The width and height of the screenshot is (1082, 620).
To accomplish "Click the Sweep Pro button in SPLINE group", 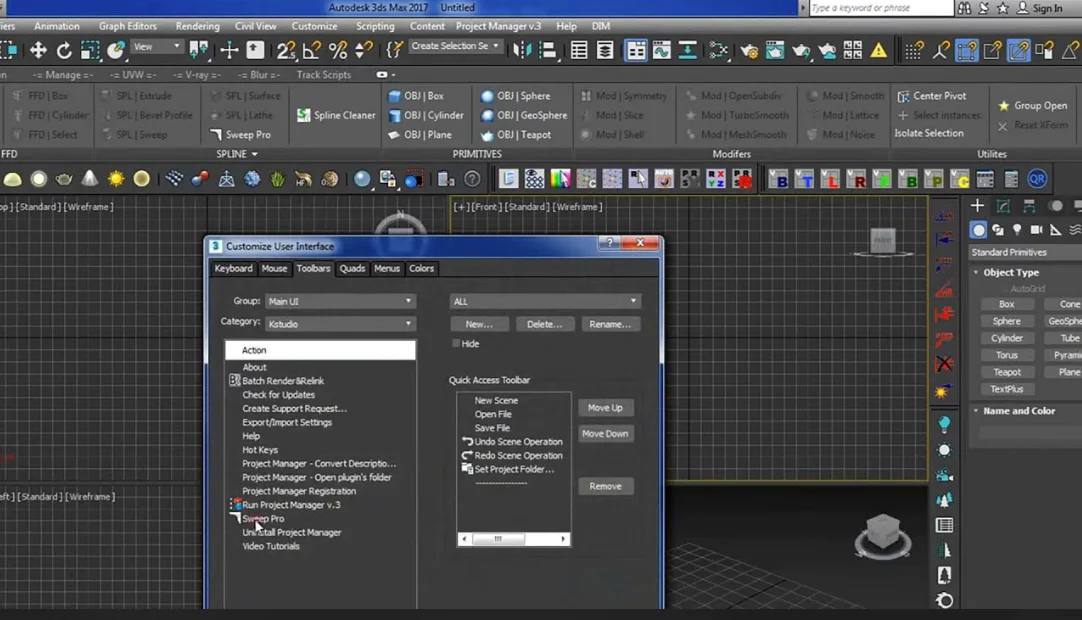I will 241,135.
